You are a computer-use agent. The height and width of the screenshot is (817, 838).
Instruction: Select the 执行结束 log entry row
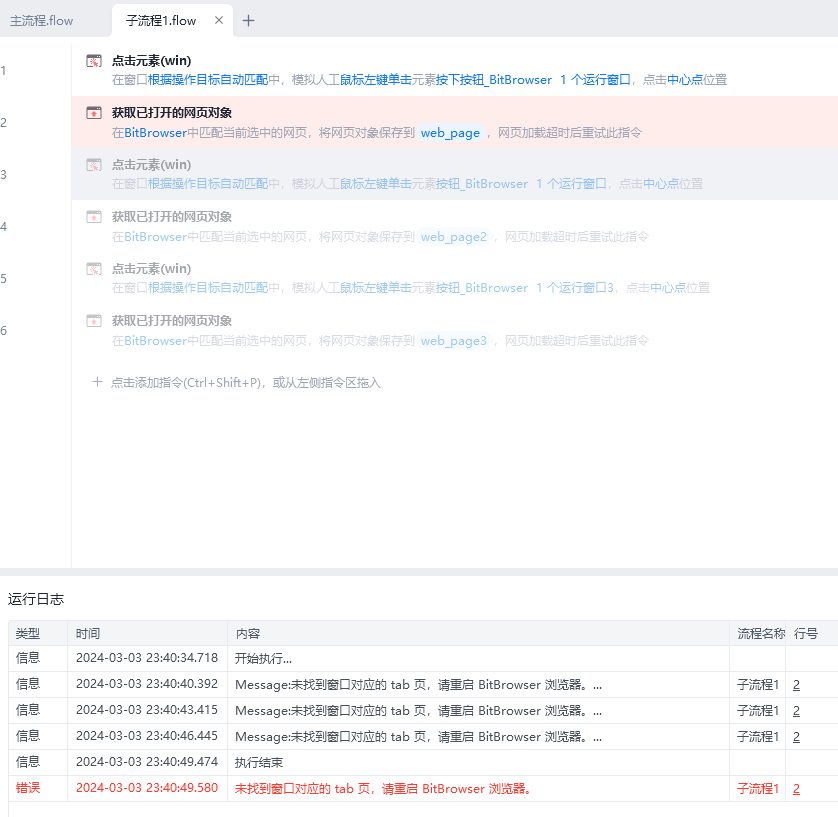258,762
